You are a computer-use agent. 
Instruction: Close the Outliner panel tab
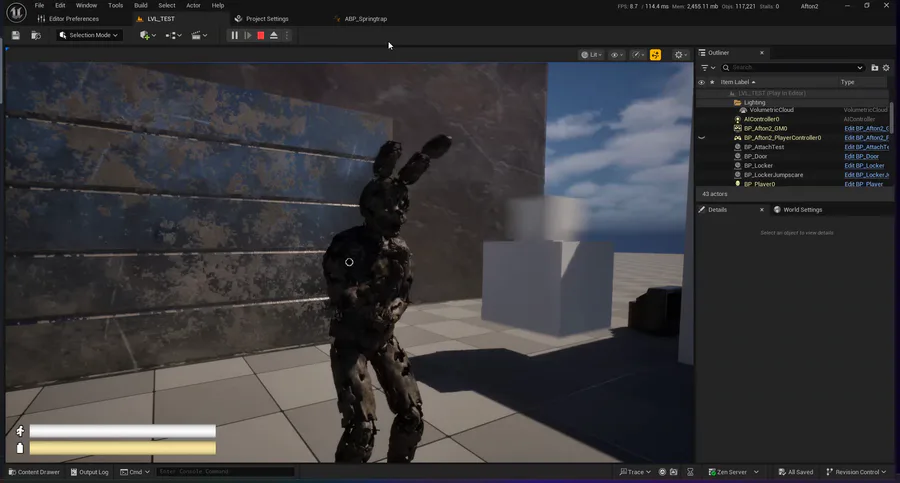point(762,53)
